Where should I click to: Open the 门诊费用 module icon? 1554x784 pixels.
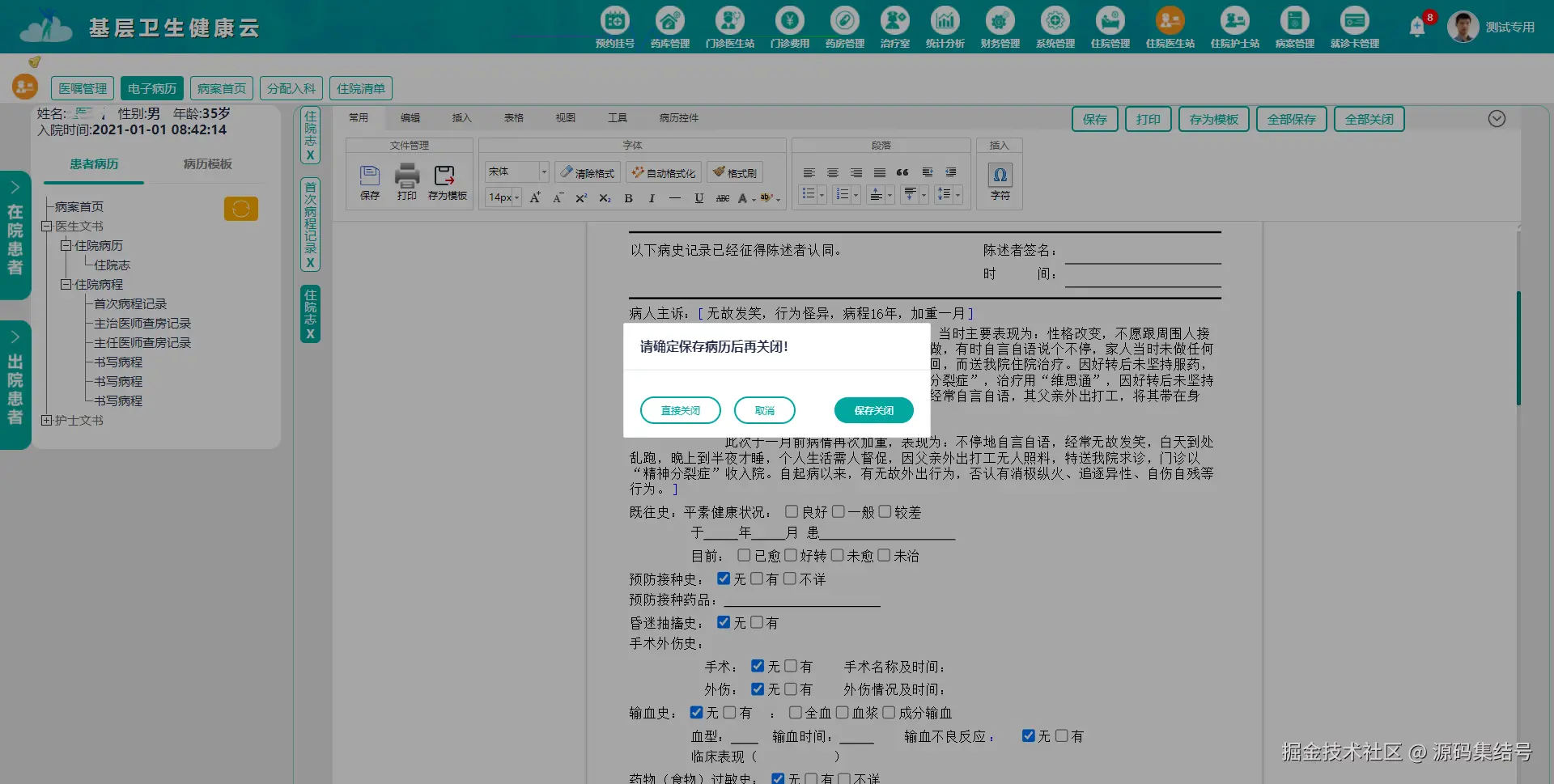coord(789,20)
